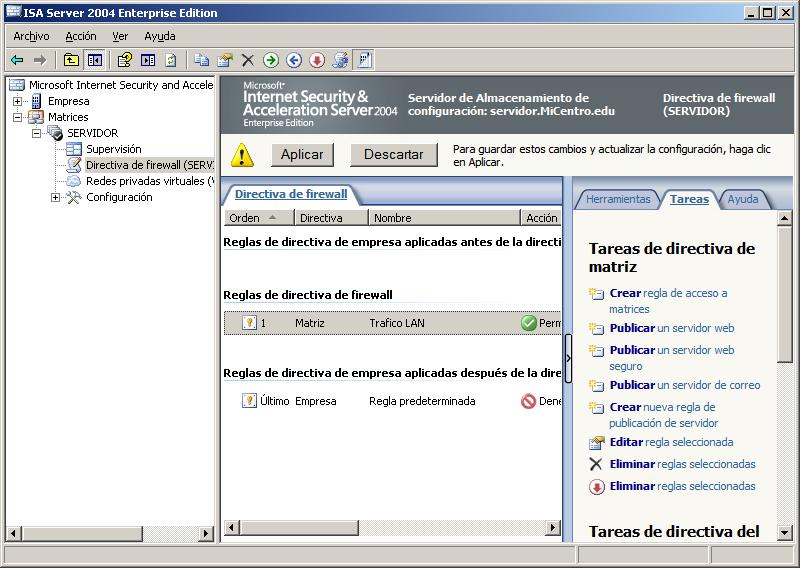Collapse the task pane with splitter arrow

568,358
